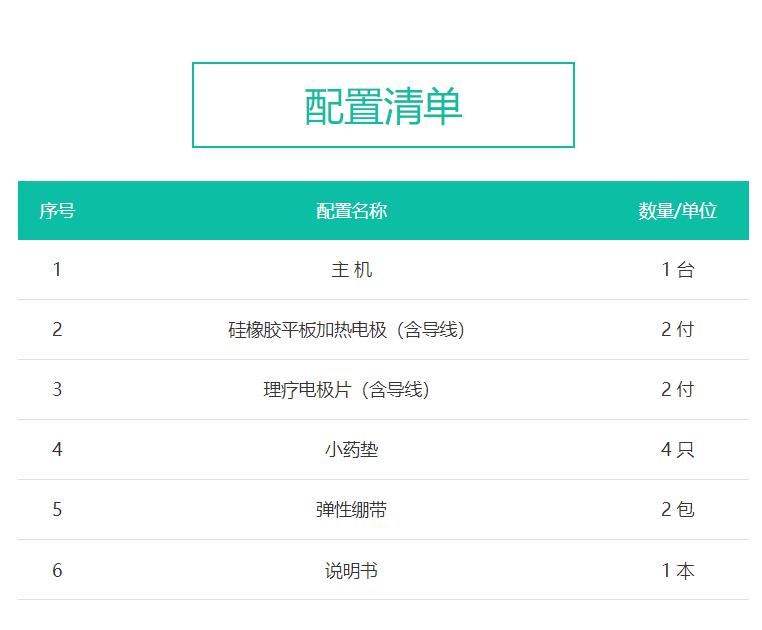The width and height of the screenshot is (762, 630).
Task: Click the 2 付 quantity for 理疗电极片
Action: tap(677, 390)
